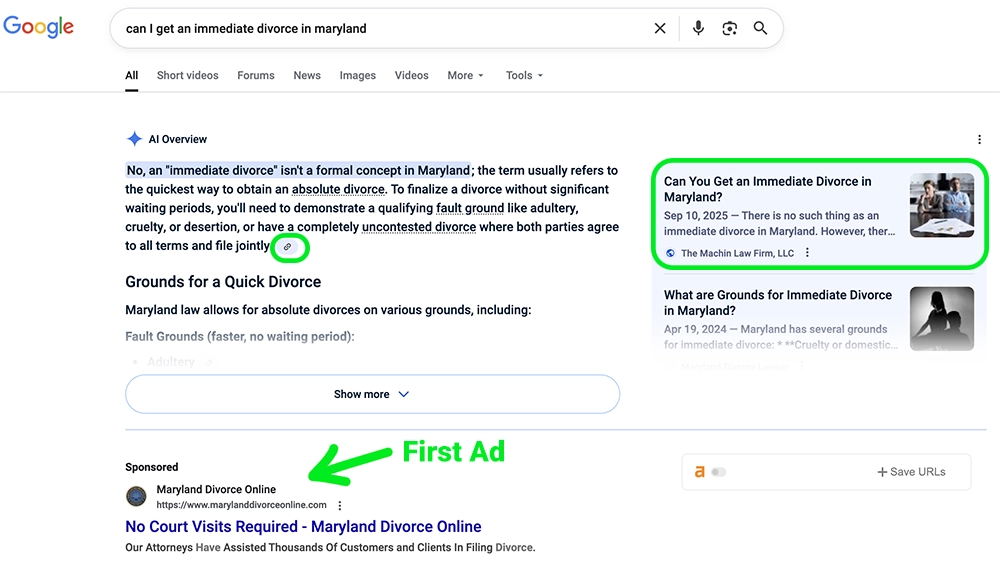Go to the News tab

[307, 75]
